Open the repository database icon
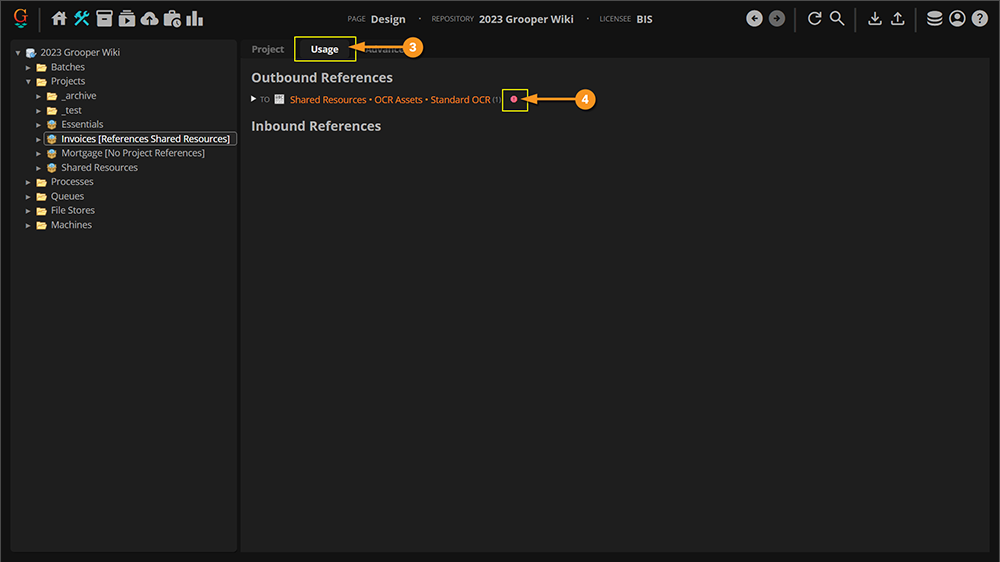 tap(934, 18)
